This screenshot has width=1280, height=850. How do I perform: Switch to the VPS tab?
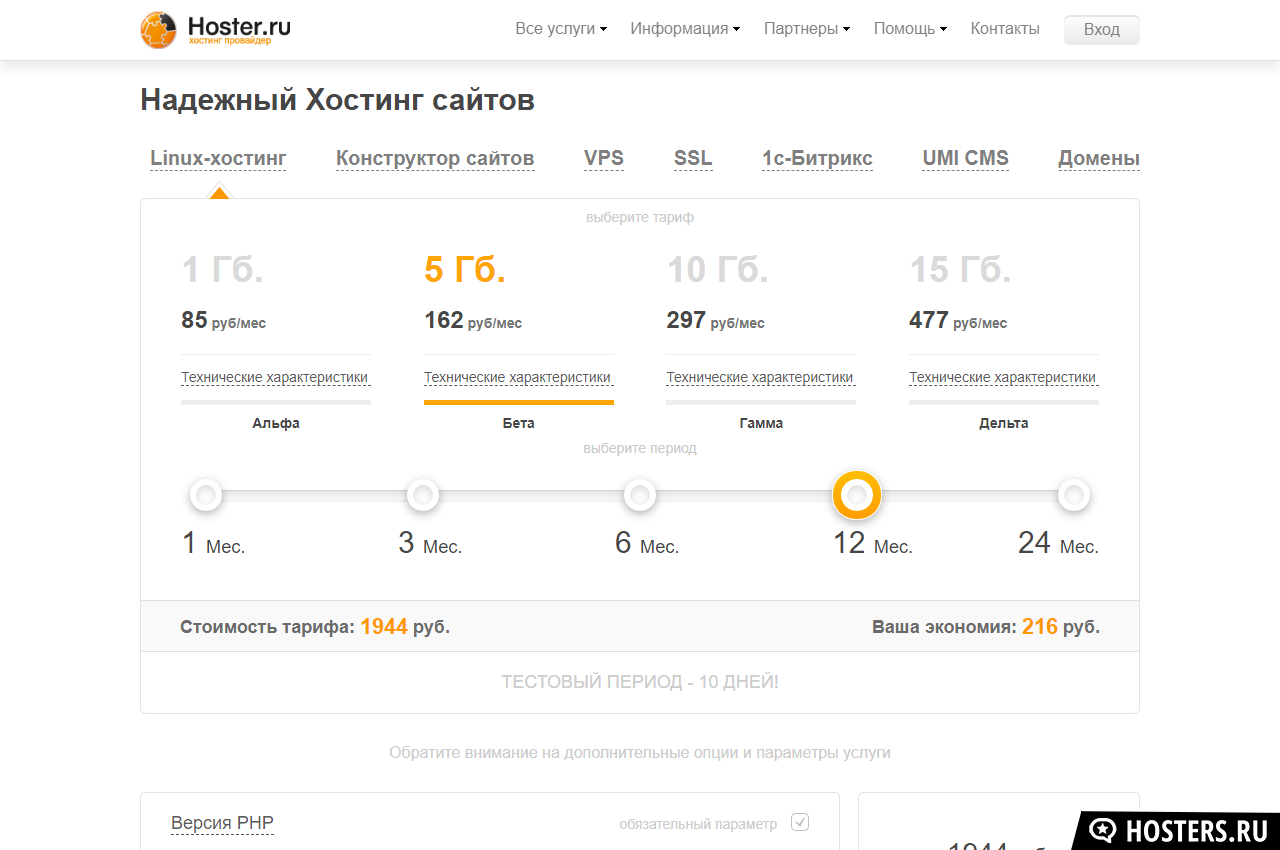point(604,158)
